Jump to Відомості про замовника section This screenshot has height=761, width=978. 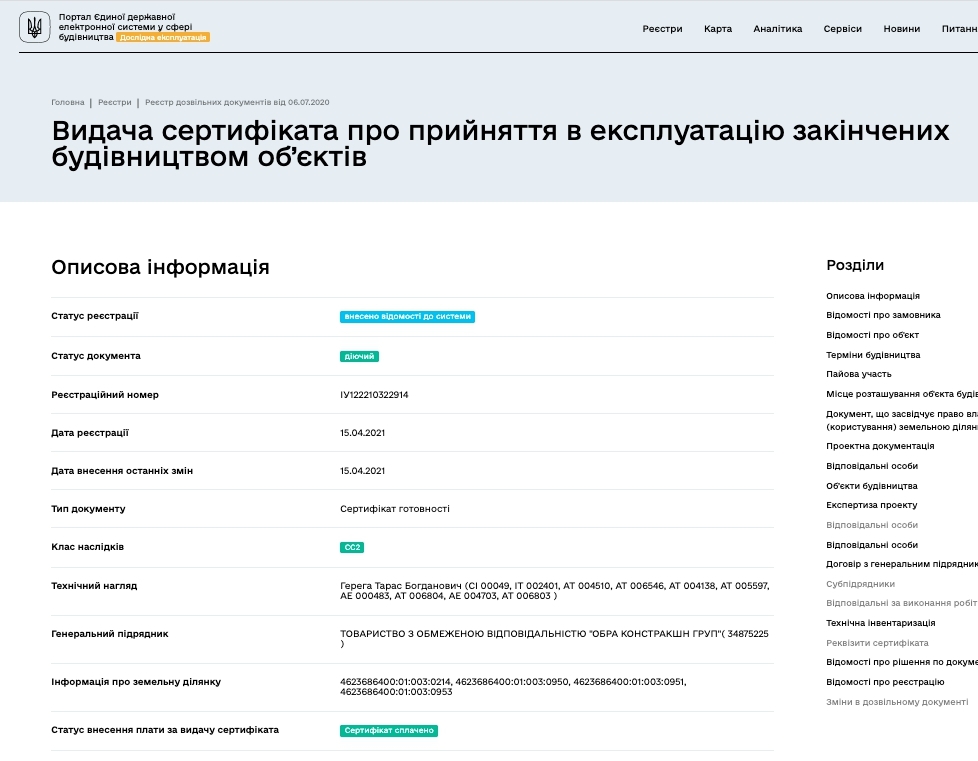(883, 315)
